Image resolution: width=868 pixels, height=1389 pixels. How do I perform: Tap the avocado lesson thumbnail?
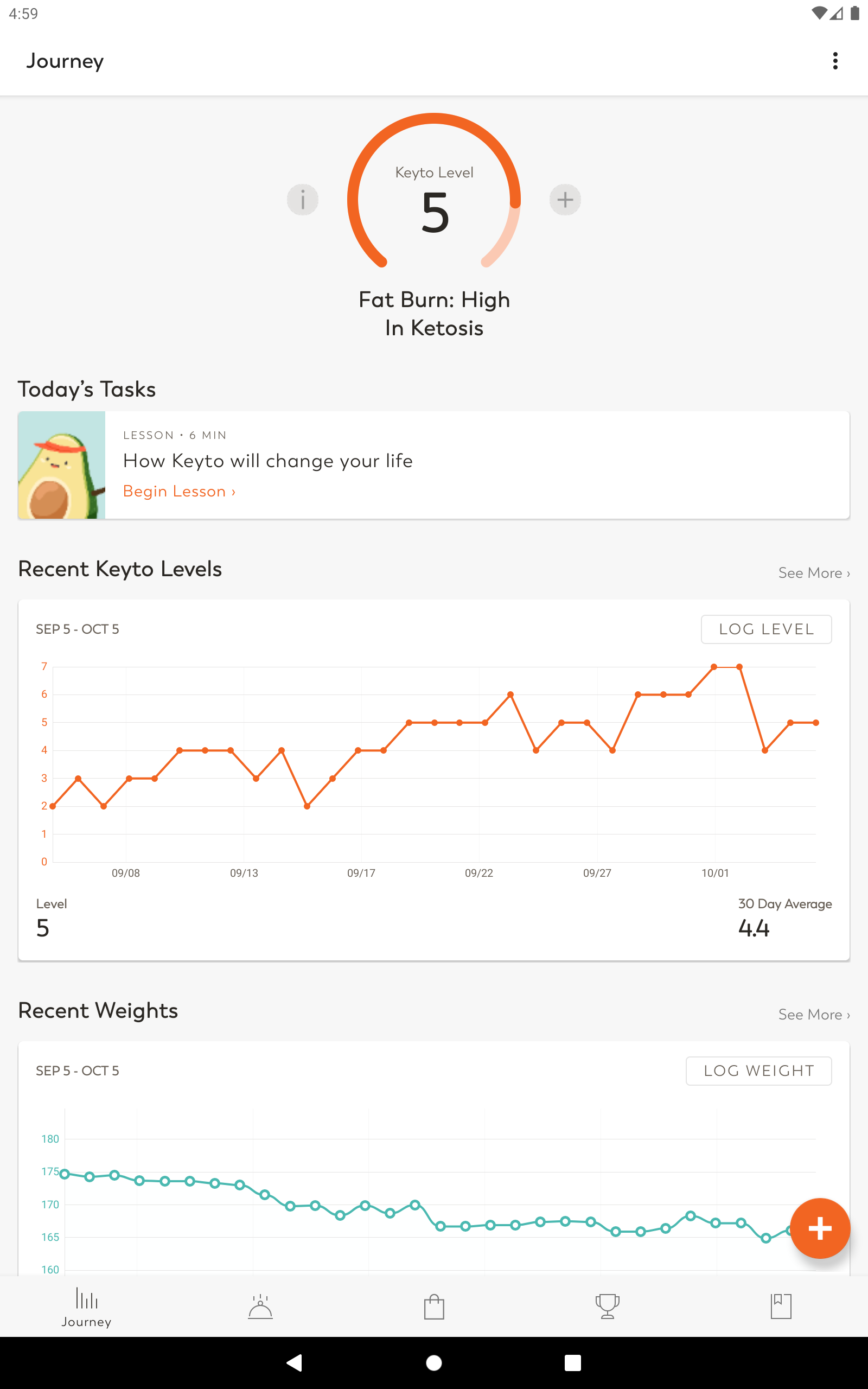pyautogui.click(x=61, y=465)
